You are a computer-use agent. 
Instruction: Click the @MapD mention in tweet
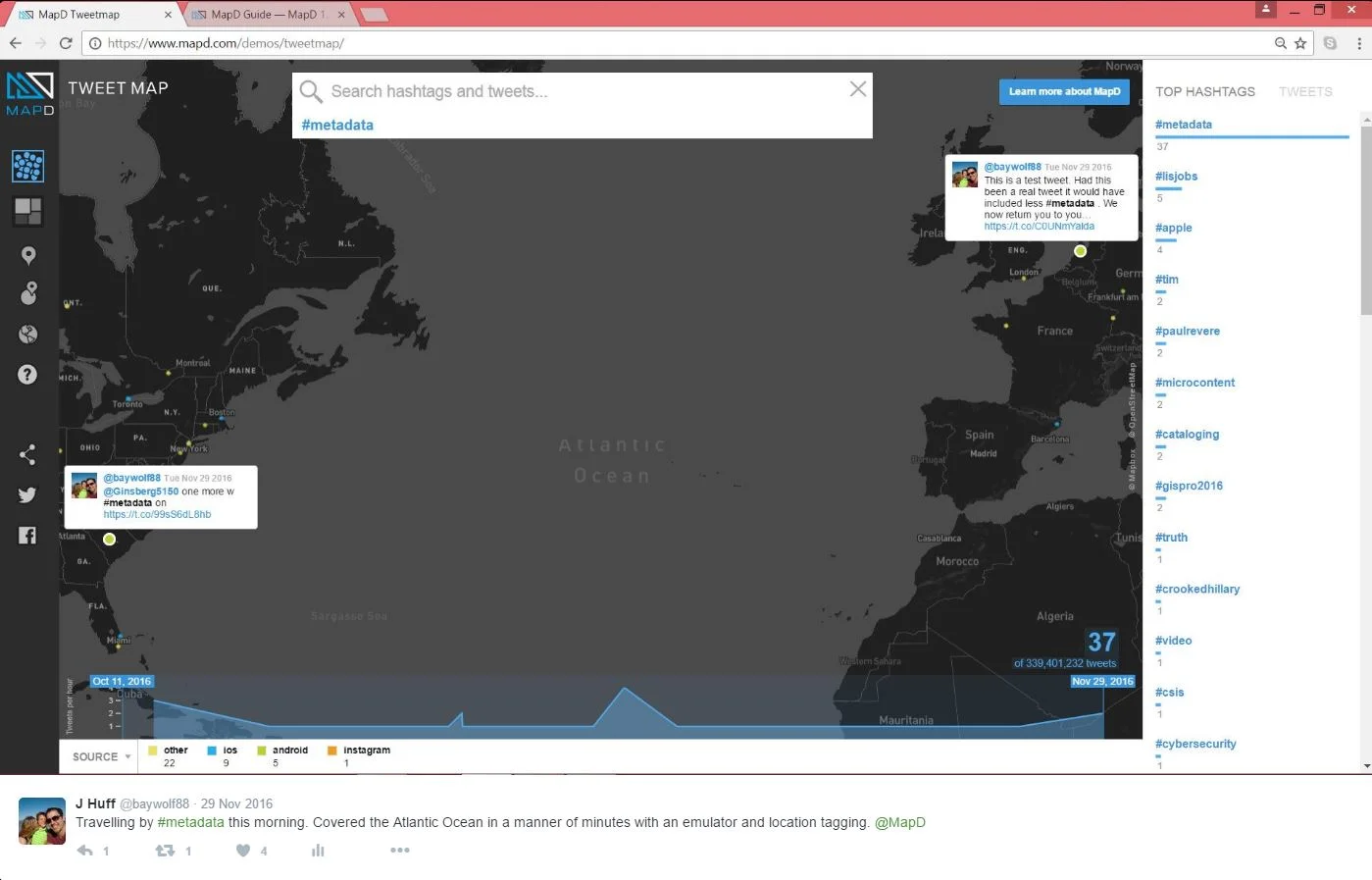(x=900, y=822)
